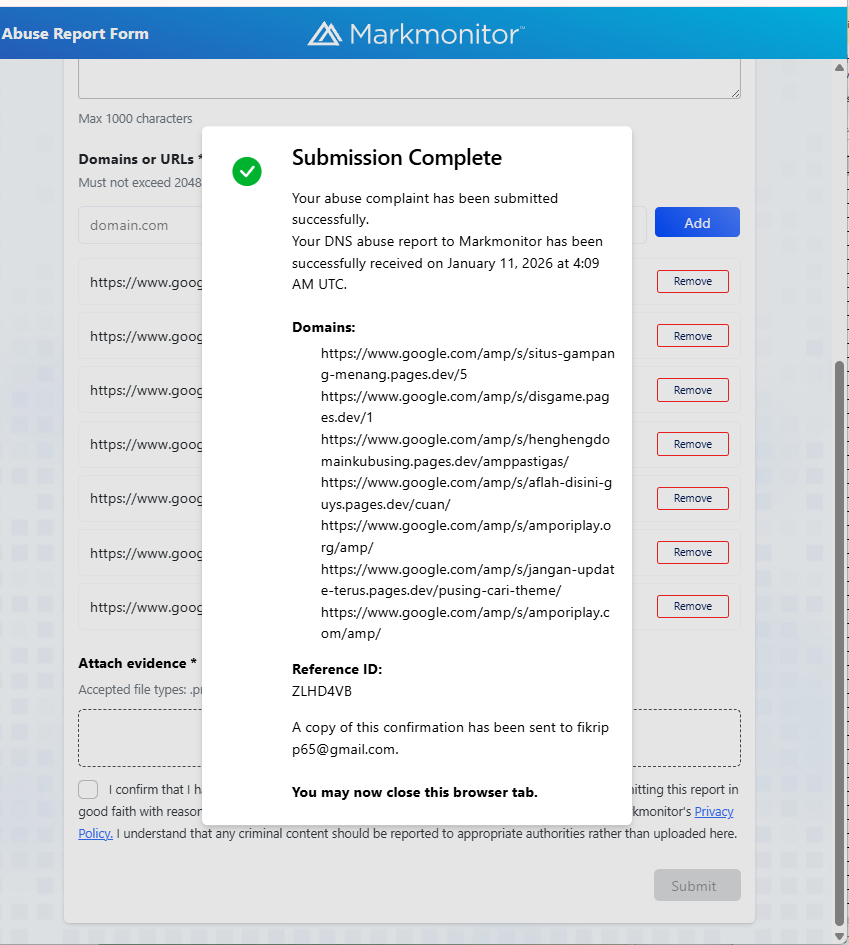Click the henghengdomainkubusing.pages.dev URL

pos(465,450)
